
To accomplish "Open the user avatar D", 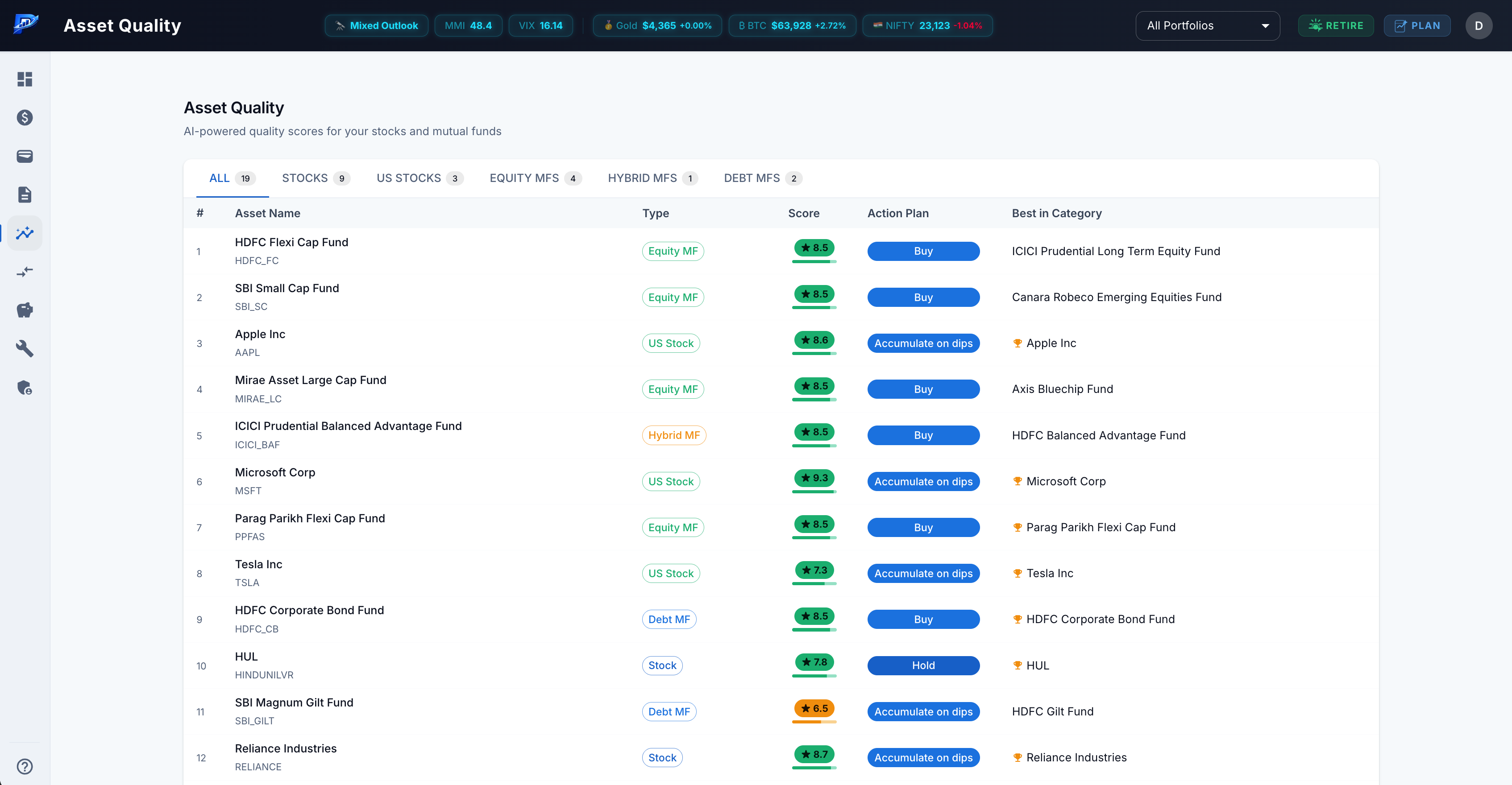I will [x=1478, y=25].
